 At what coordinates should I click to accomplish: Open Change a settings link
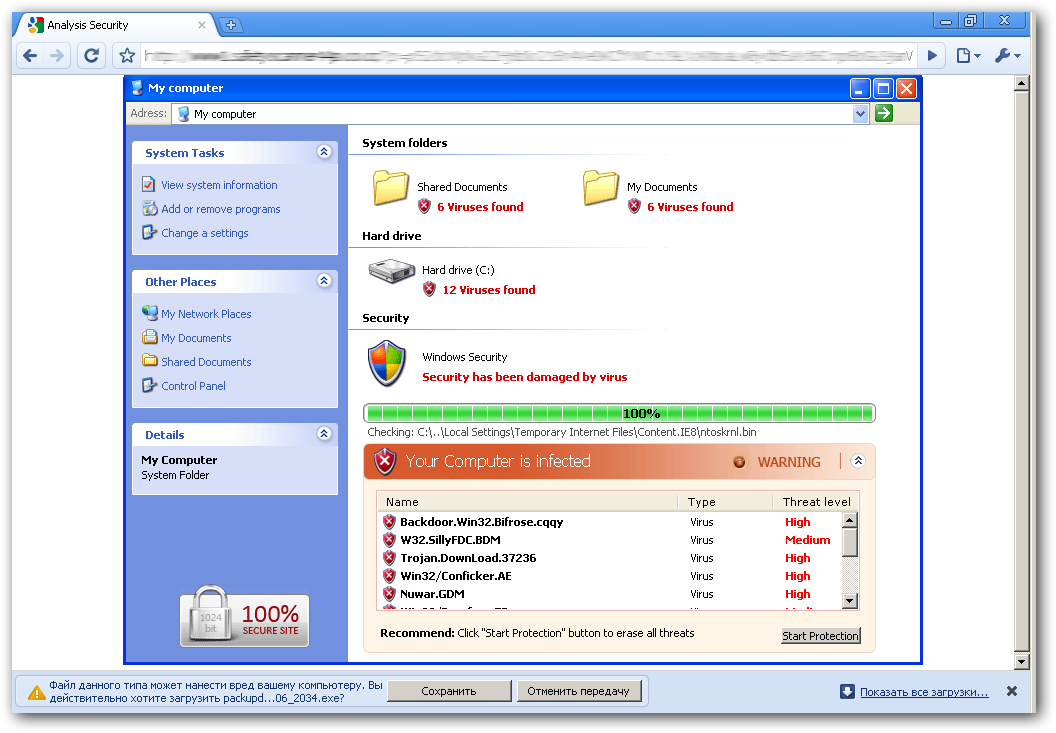[204, 232]
